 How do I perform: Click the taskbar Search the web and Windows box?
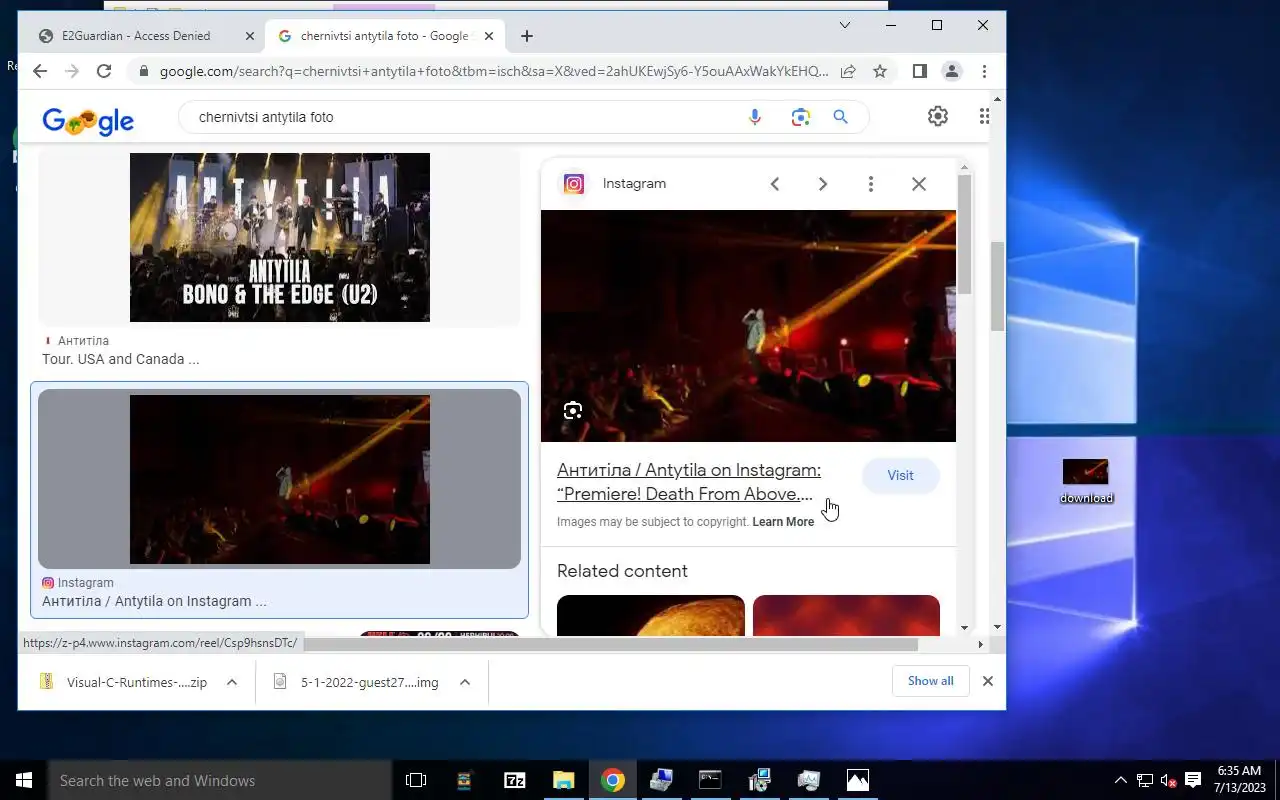click(220, 780)
